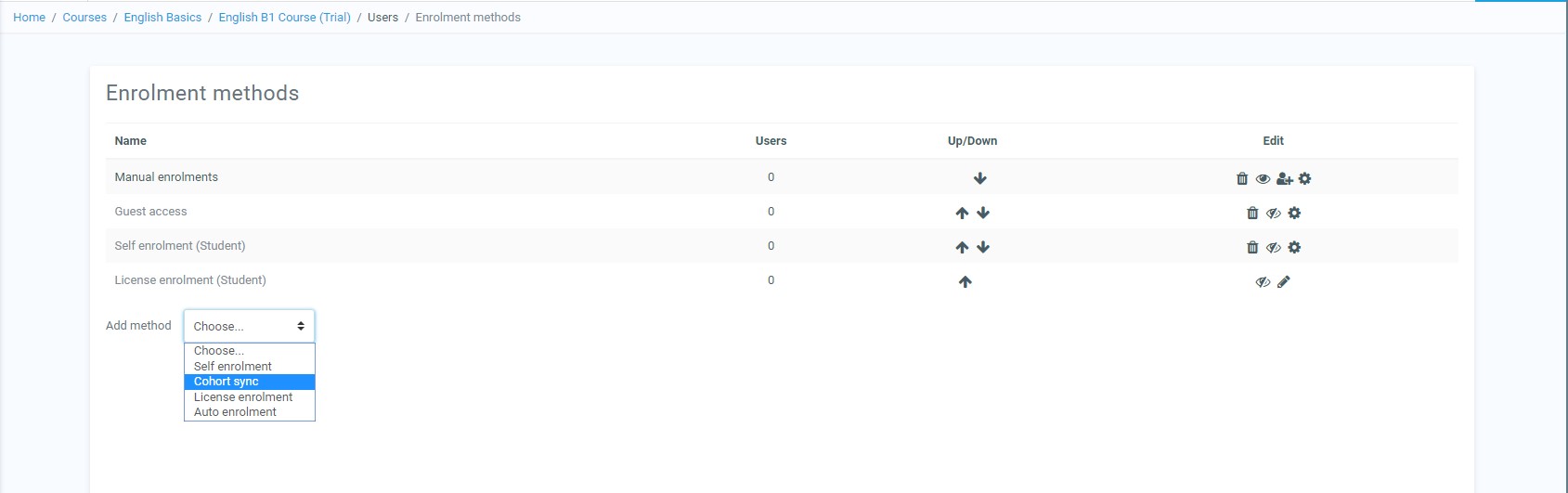The width and height of the screenshot is (1568, 493).
Task: Enable License enrolment via crossed-eye icon
Action: pyautogui.click(x=1263, y=281)
